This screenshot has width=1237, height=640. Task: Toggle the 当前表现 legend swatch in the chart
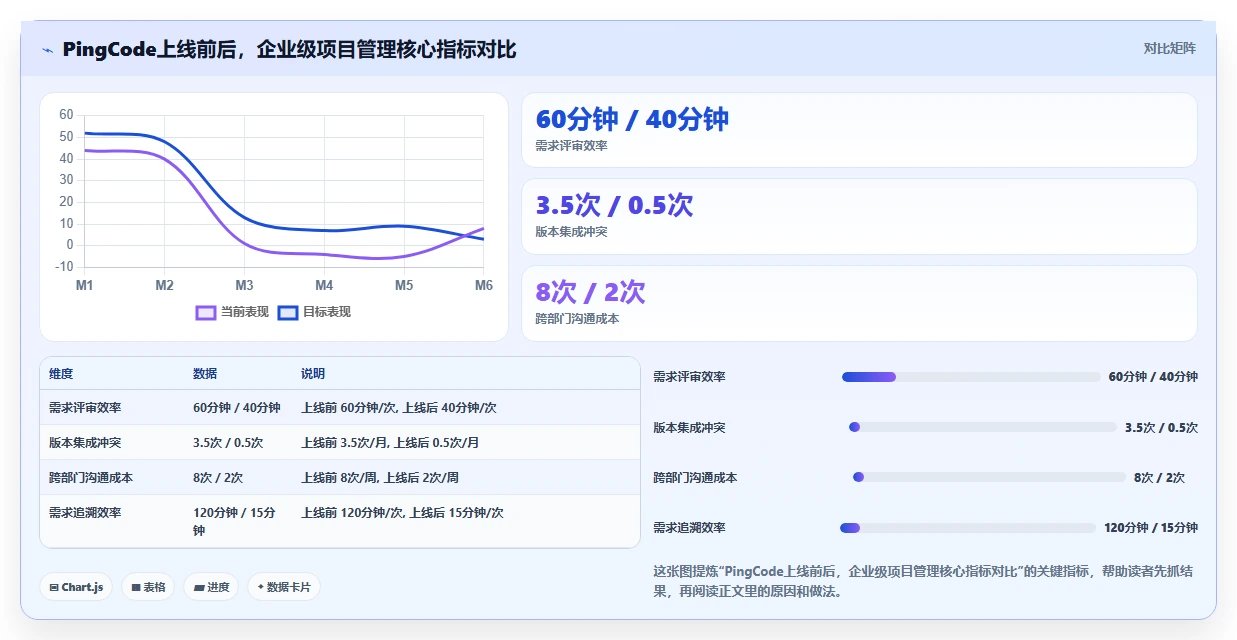click(x=206, y=312)
